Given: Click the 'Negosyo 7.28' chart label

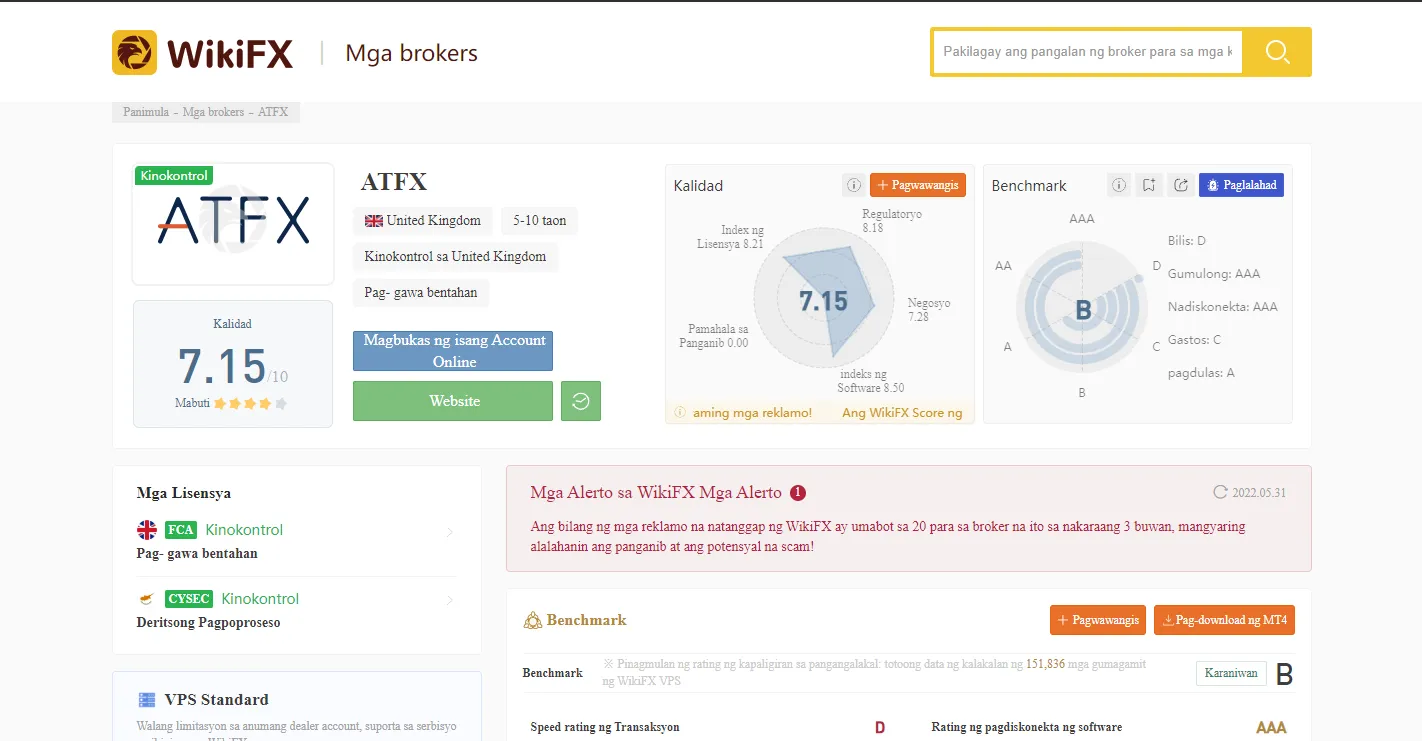Looking at the screenshot, I should [929, 310].
